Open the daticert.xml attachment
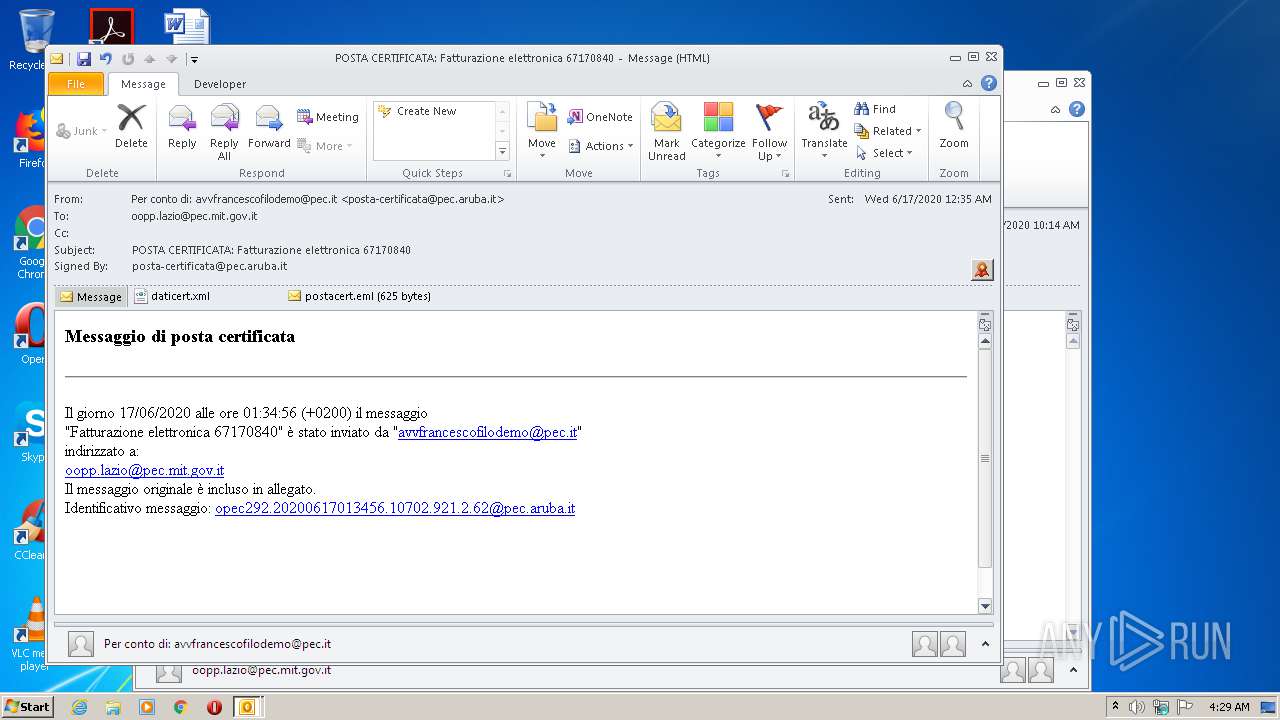This screenshot has height=720, width=1280. click(172, 296)
